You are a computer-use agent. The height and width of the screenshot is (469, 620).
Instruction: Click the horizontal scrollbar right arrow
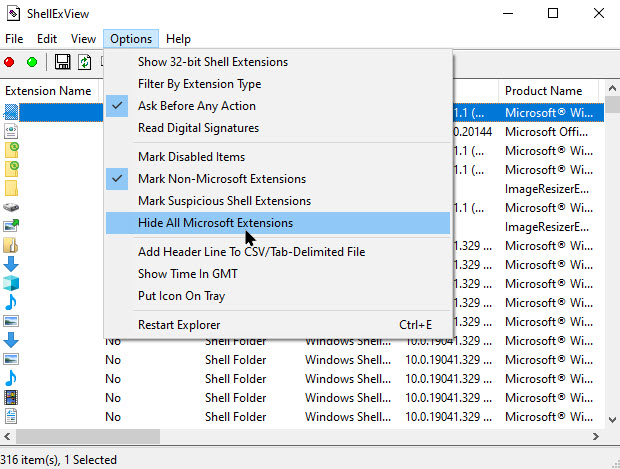(595, 436)
